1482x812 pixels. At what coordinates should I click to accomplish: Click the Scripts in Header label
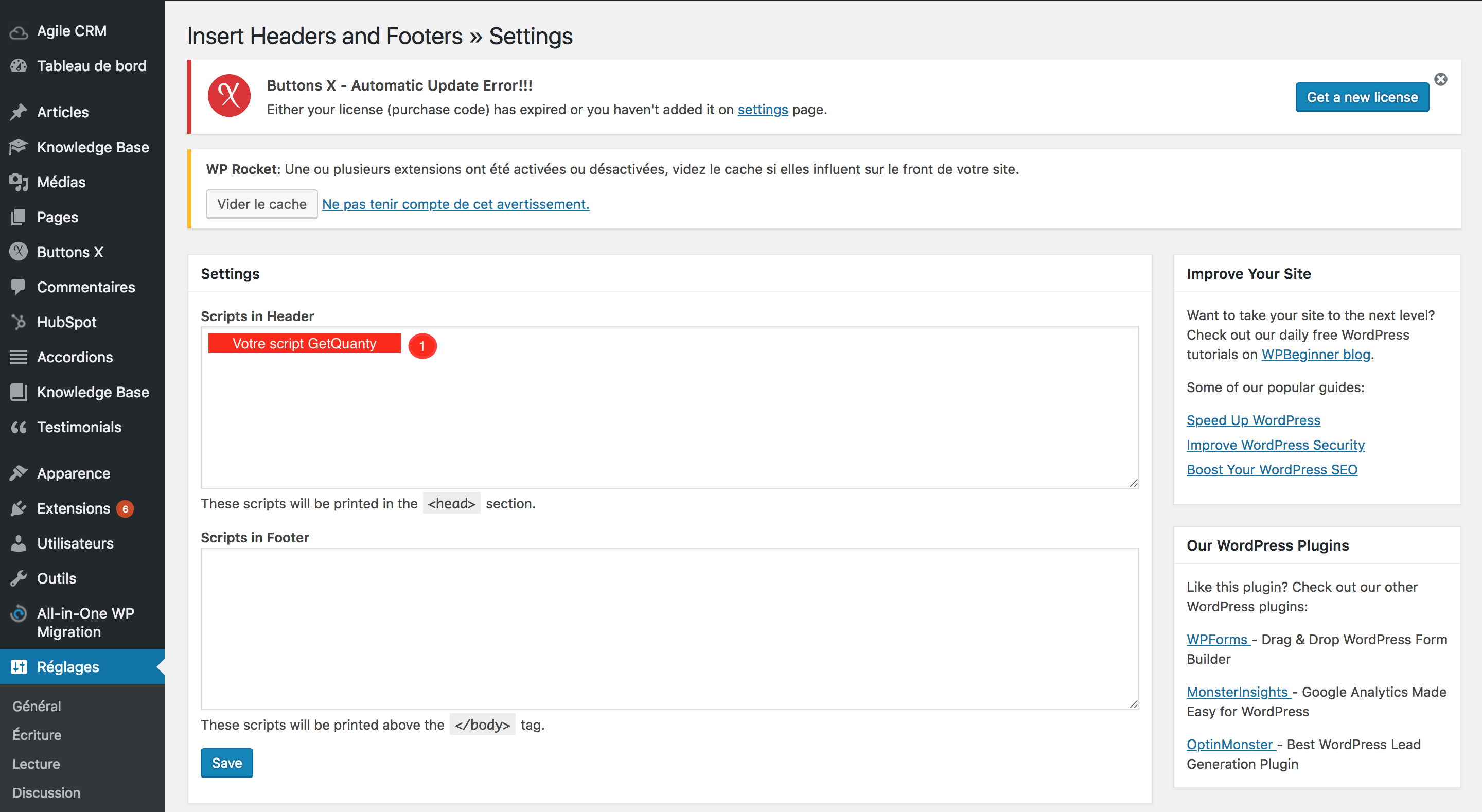pyautogui.click(x=257, y=316)
